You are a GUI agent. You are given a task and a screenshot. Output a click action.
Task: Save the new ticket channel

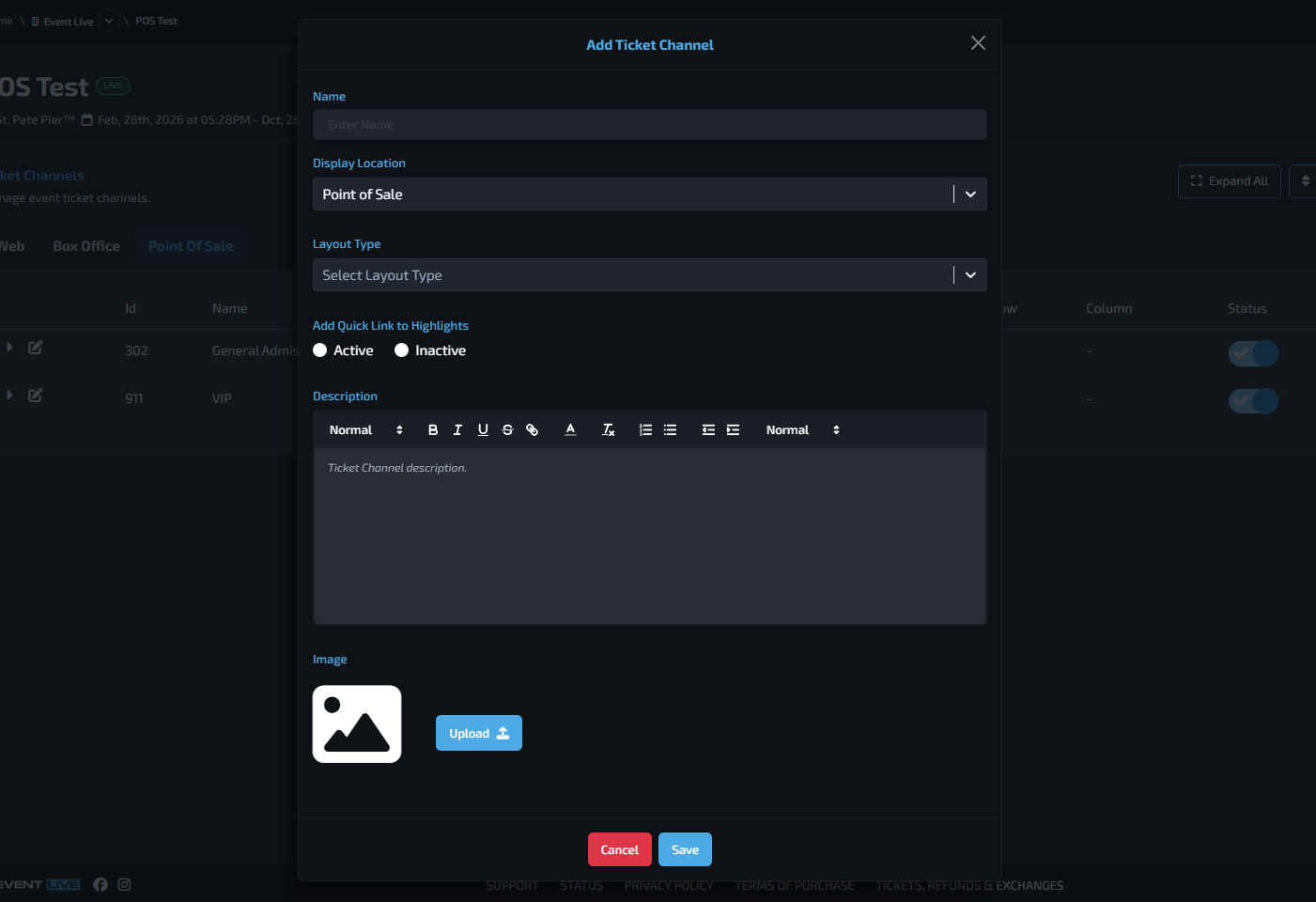[685, 849]
